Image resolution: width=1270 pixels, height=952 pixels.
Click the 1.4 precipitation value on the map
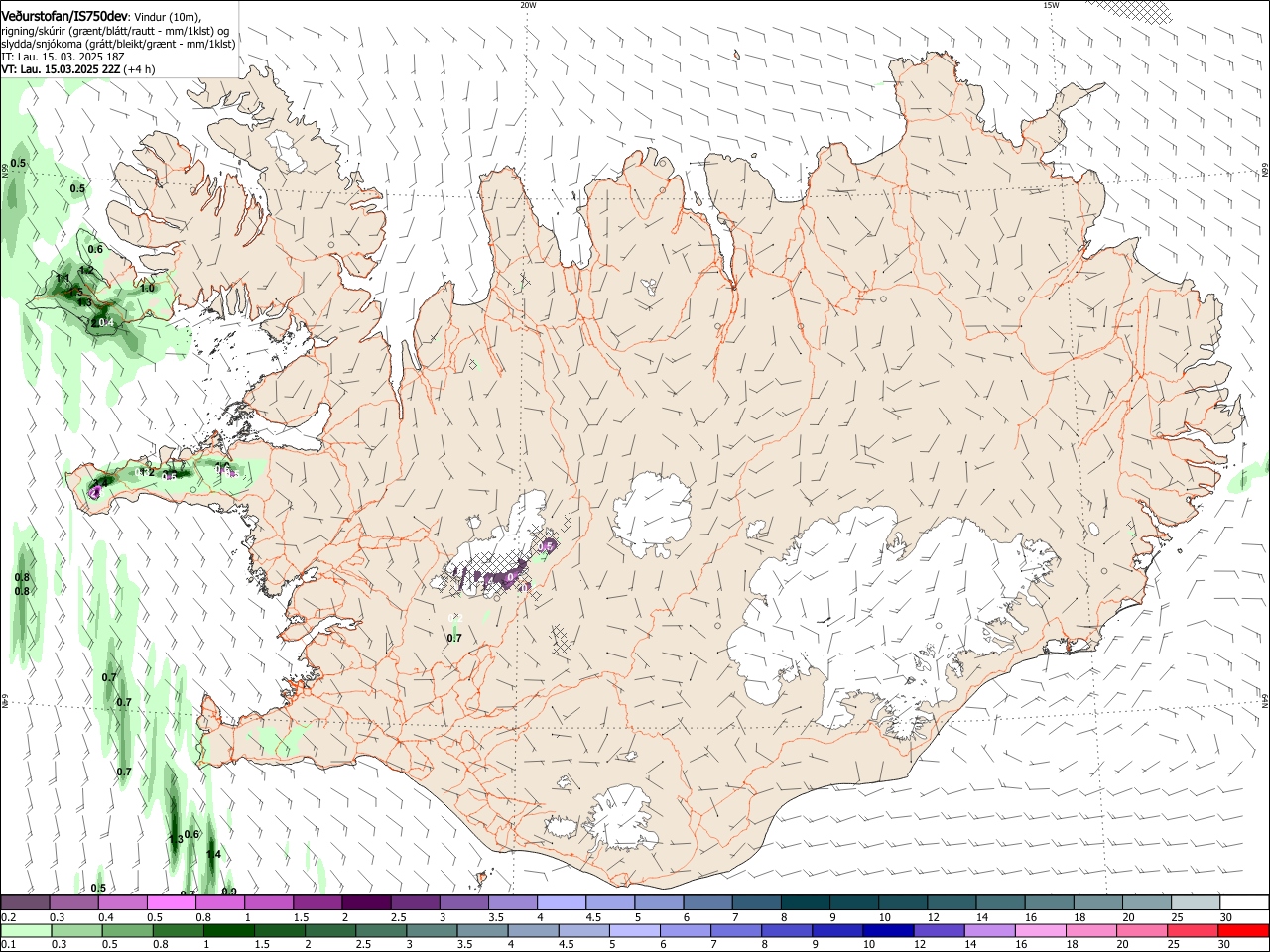(x=213, y=854)
